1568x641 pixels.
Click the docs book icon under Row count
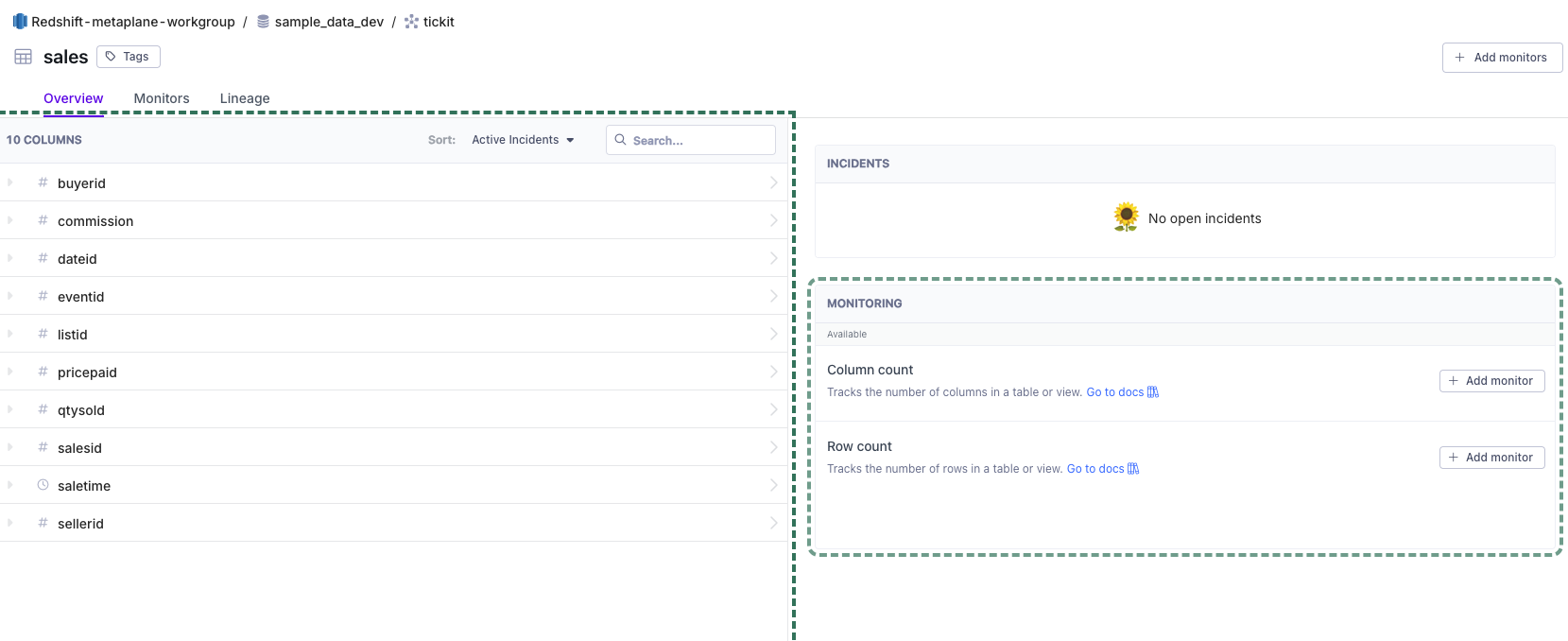[1133, 469]
